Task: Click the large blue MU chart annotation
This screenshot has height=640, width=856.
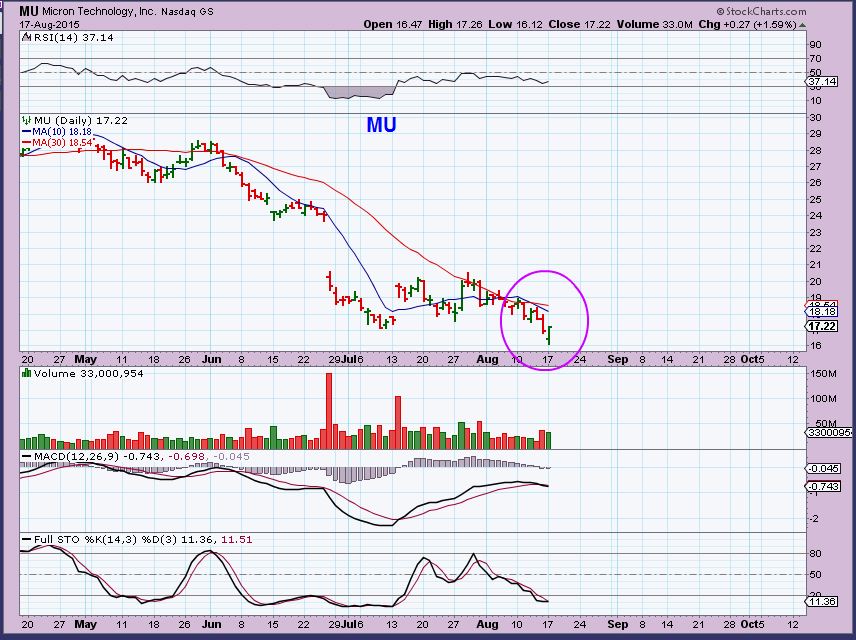Action: pyautogui.click(x=381, y=125)
